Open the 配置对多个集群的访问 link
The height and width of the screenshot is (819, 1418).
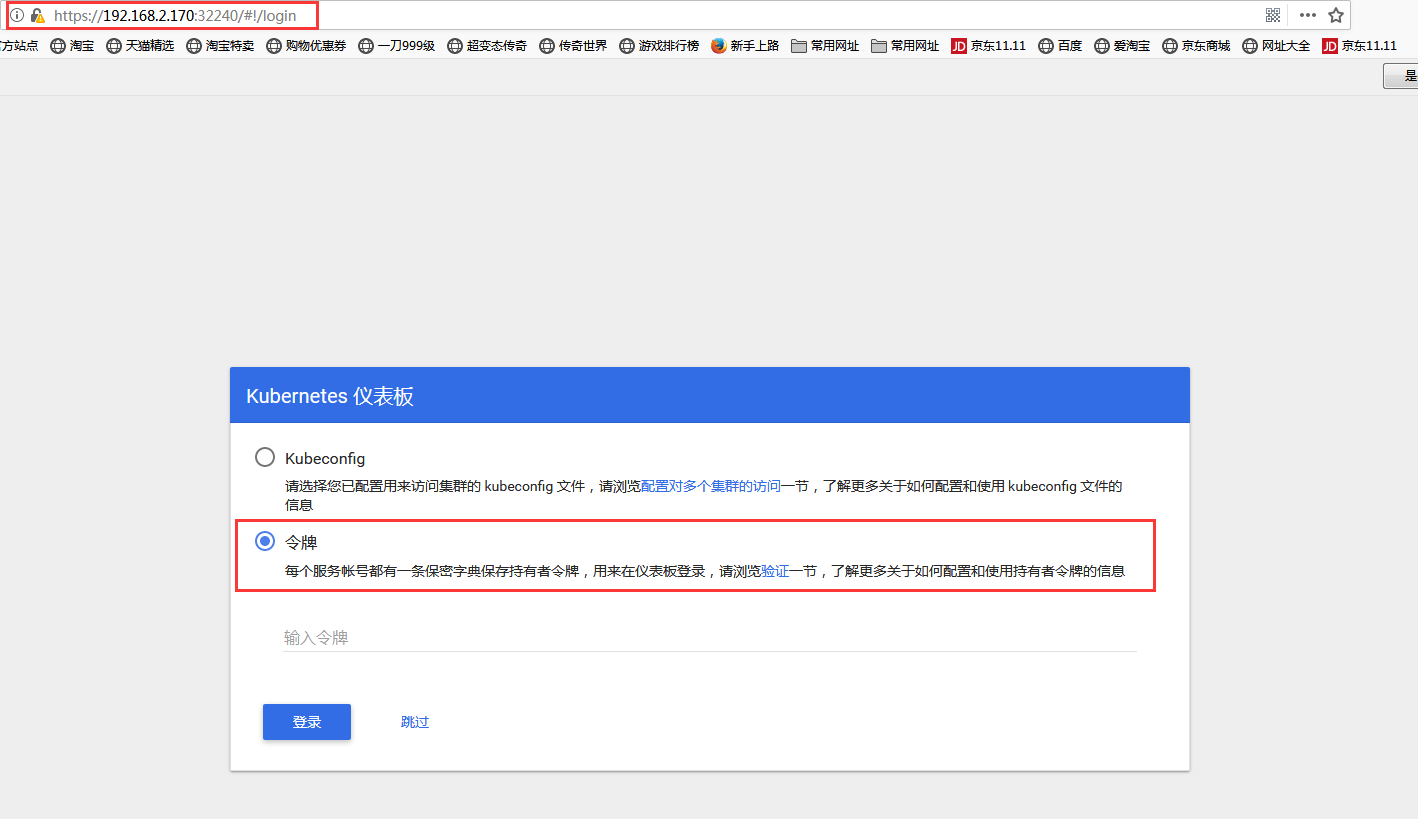(711, 487)
